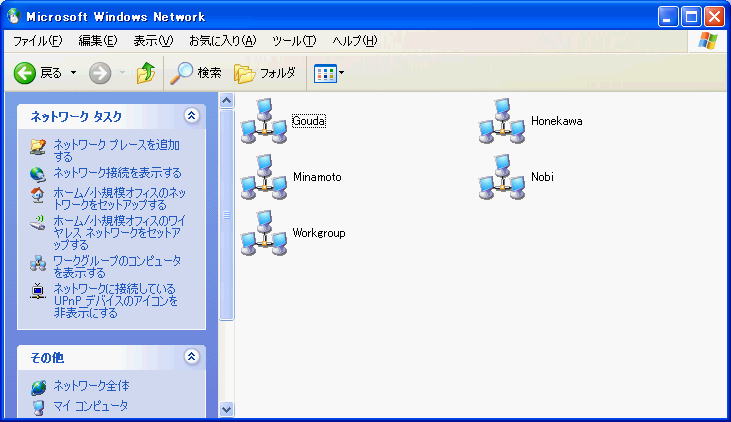Click the Honekawa name label

[557, 121]
